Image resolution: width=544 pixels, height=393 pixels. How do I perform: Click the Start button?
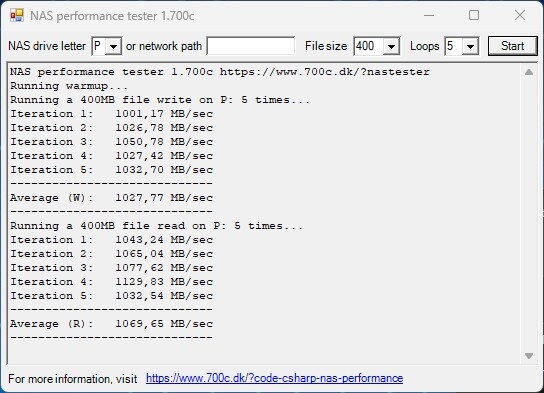click(x=512, y=46)
